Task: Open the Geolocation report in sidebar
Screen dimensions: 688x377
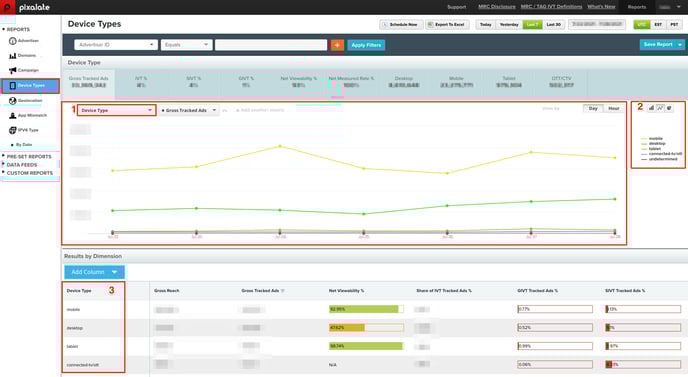Action: [x=26, y=101]
